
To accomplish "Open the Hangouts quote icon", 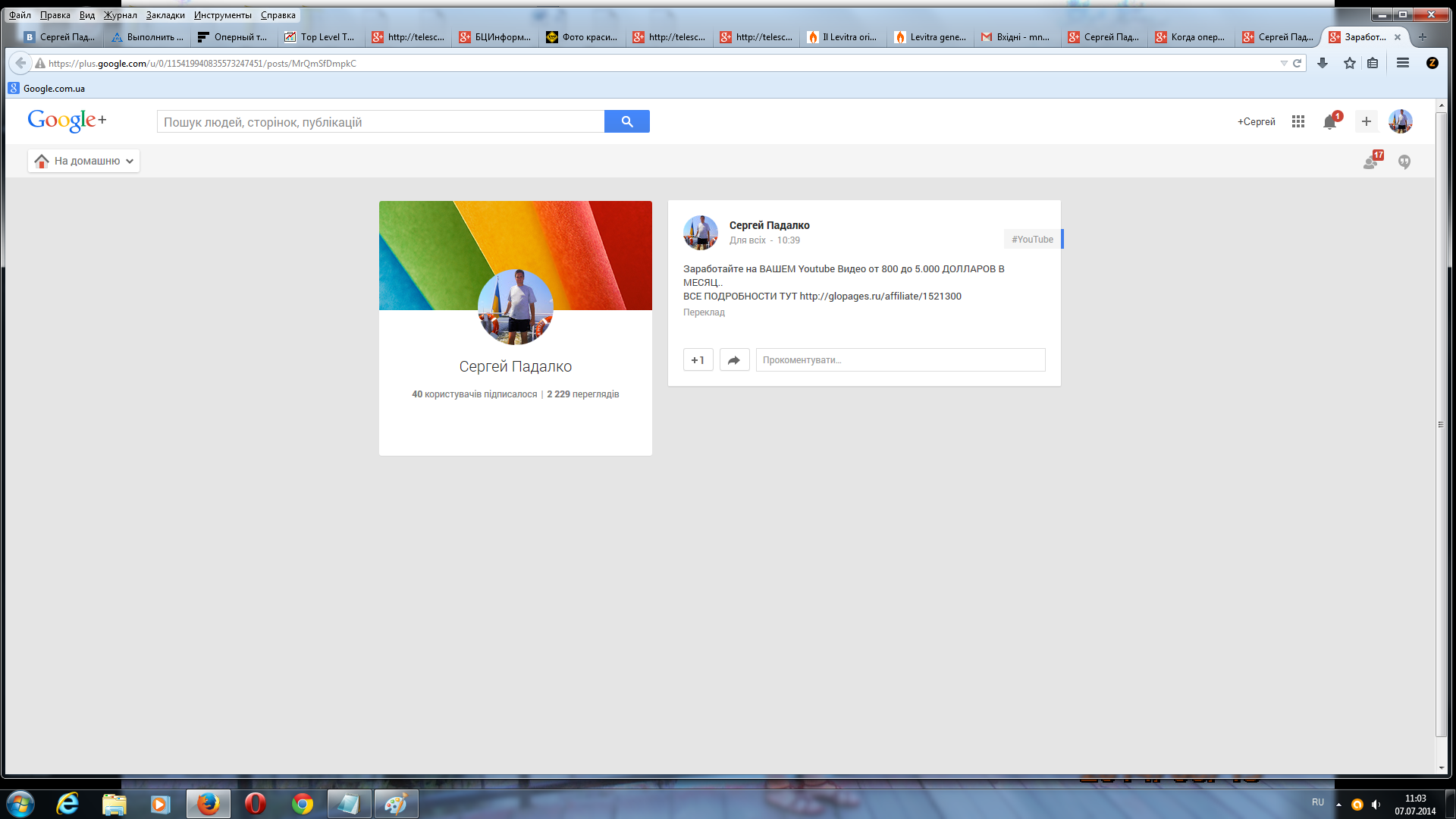I will (1404, 162).
